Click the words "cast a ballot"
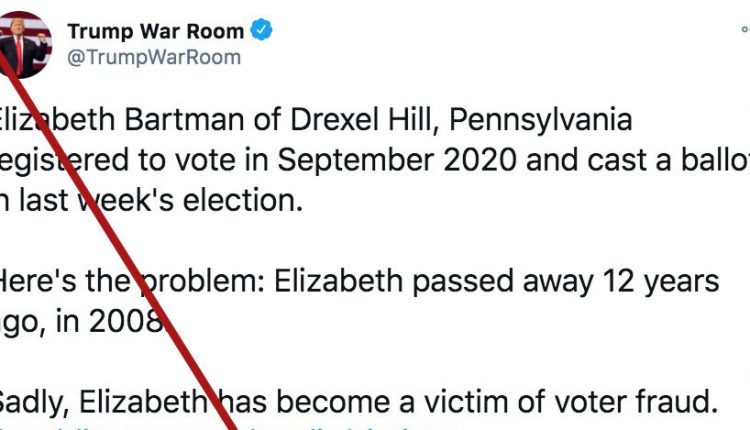Viewport: 750px width, 430px height. 656,160
